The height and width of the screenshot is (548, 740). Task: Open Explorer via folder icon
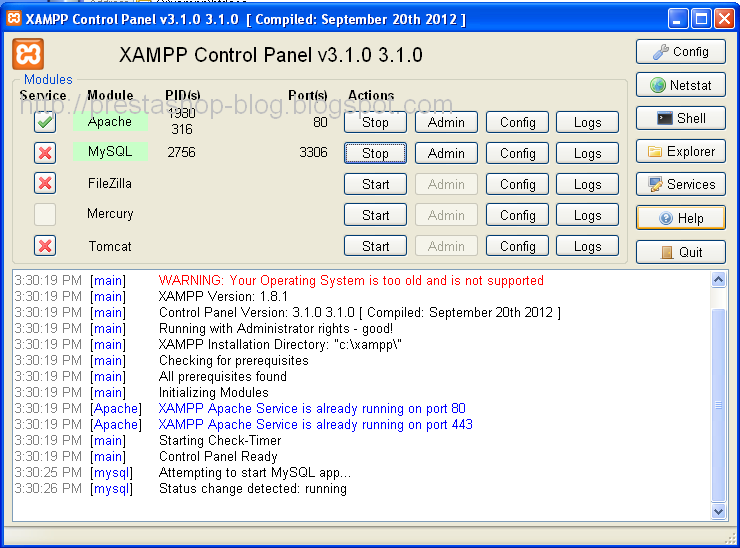click(681, 151)
